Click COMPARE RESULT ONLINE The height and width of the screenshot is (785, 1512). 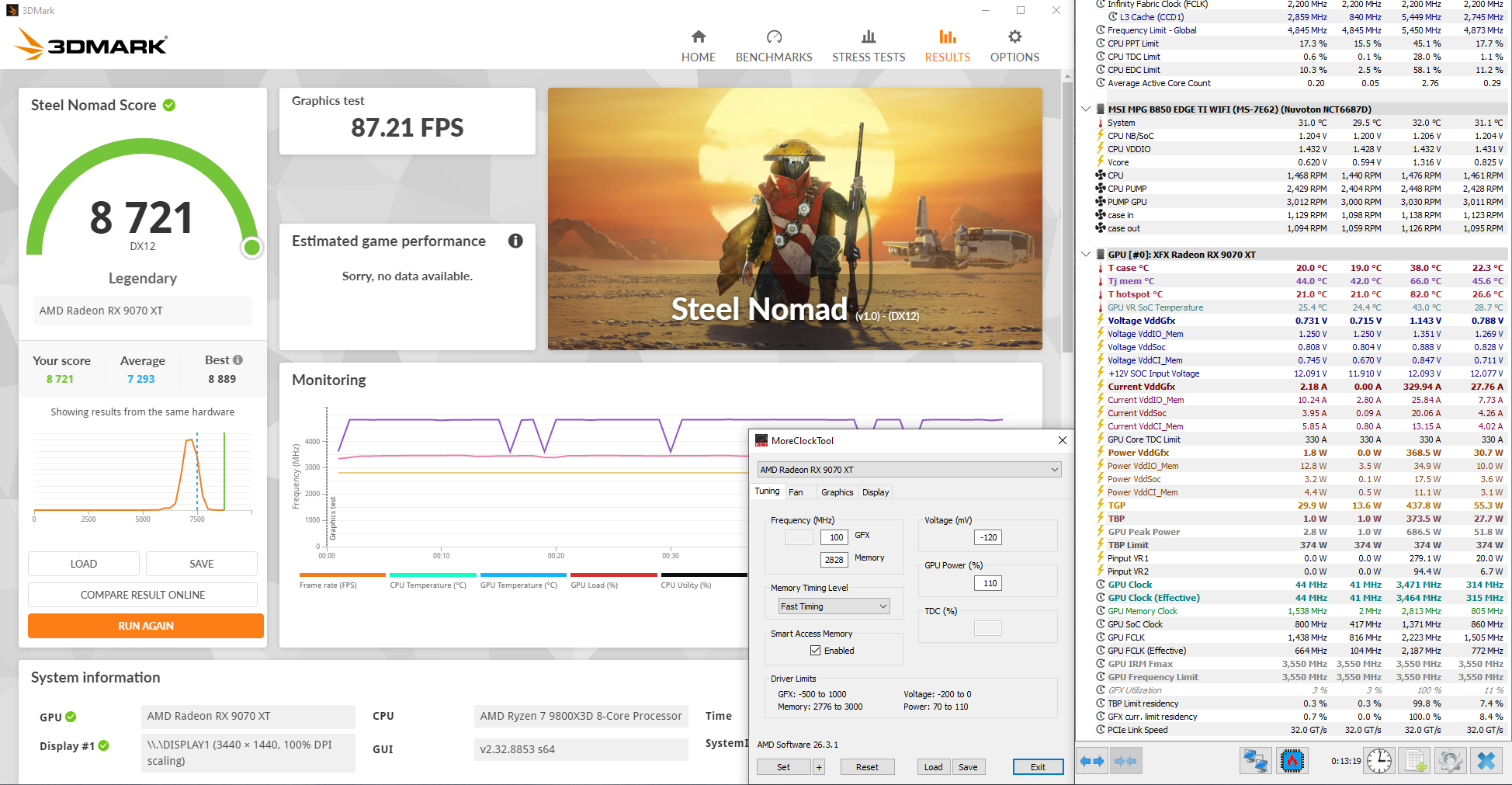point(143,595)
